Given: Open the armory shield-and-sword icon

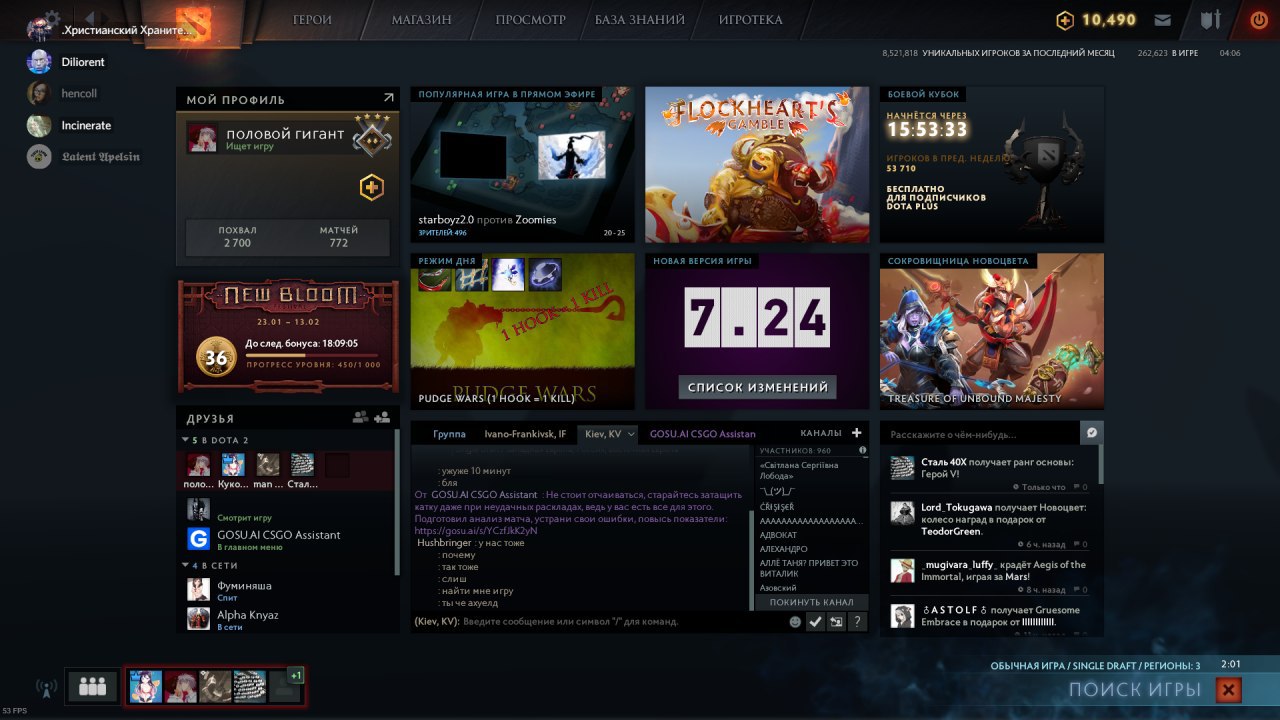Looking at the screenshot, I should 1210,20.
